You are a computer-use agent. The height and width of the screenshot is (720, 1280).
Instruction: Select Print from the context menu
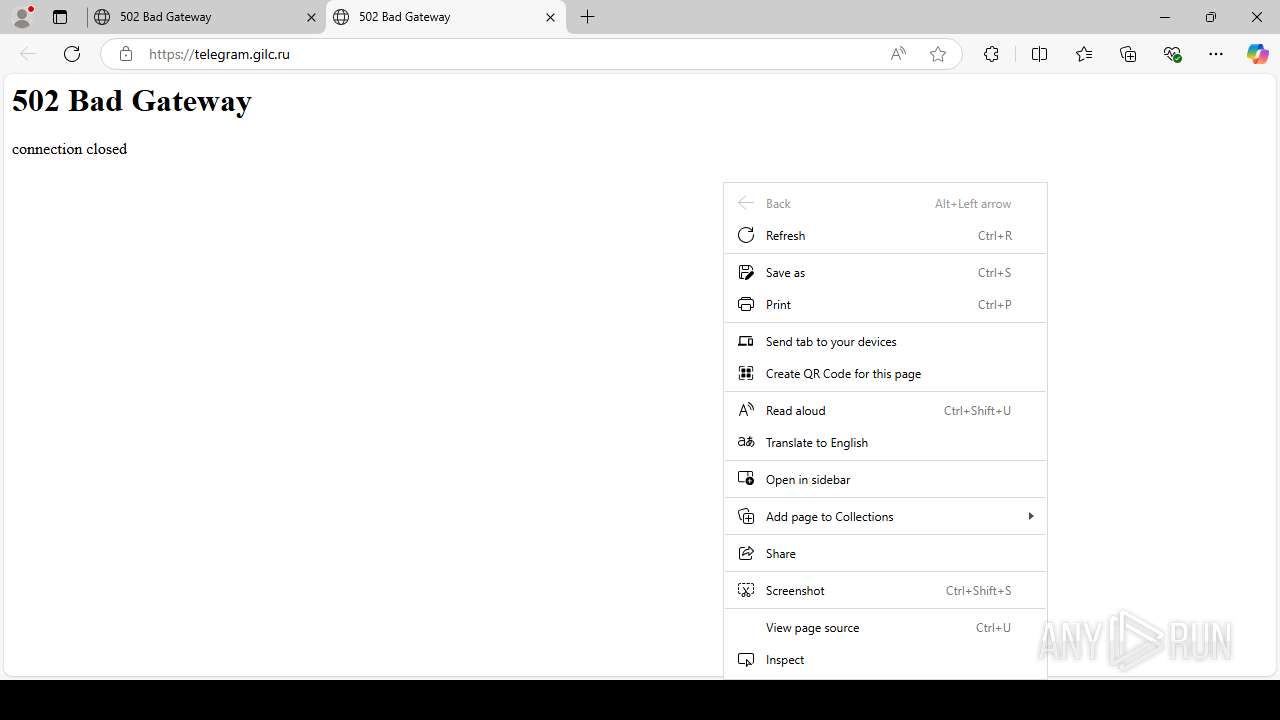885,305
